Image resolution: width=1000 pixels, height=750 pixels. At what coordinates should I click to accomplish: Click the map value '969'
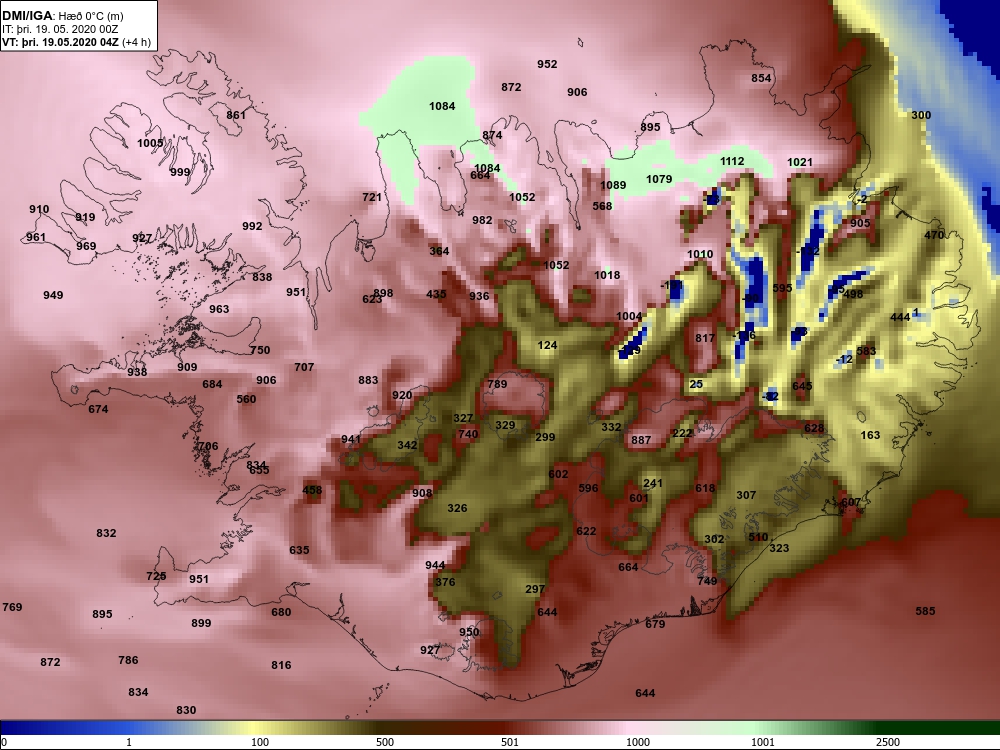[86, 246]
